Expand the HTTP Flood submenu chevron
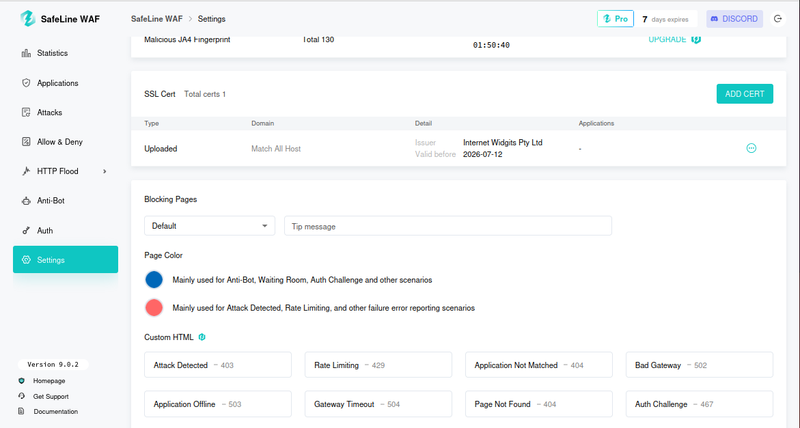The height and width of the screenshot is (428, 800). pos(105,171)
